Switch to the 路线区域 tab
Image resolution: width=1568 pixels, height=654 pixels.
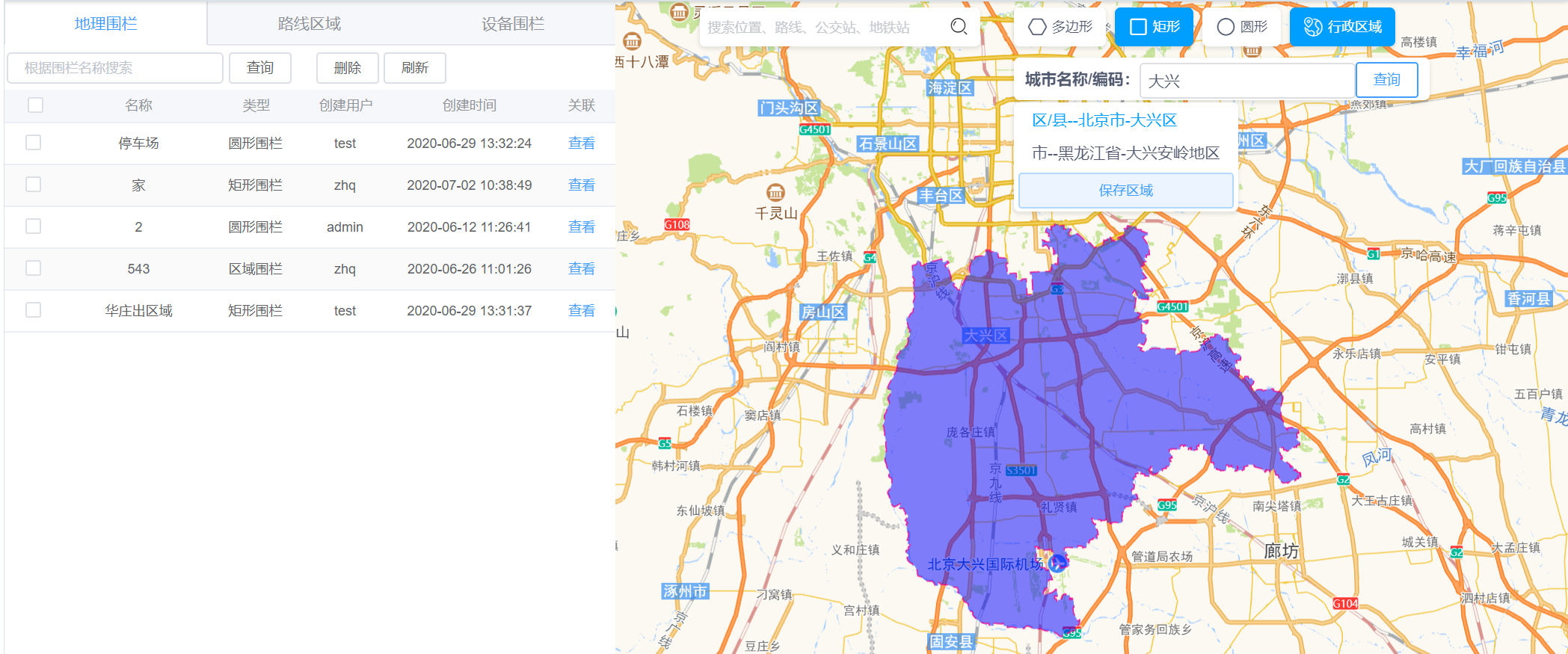pyautogui.click(x=309, y=24)
